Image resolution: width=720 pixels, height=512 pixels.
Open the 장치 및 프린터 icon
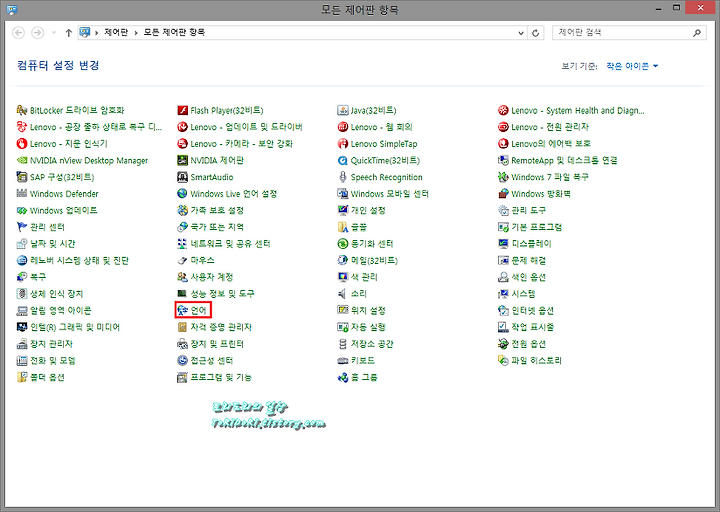click(182, 344)
